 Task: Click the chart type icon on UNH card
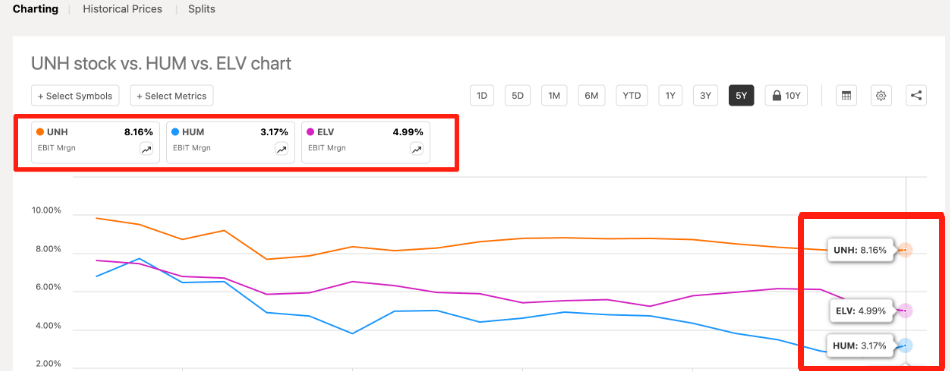pos(147,150)
